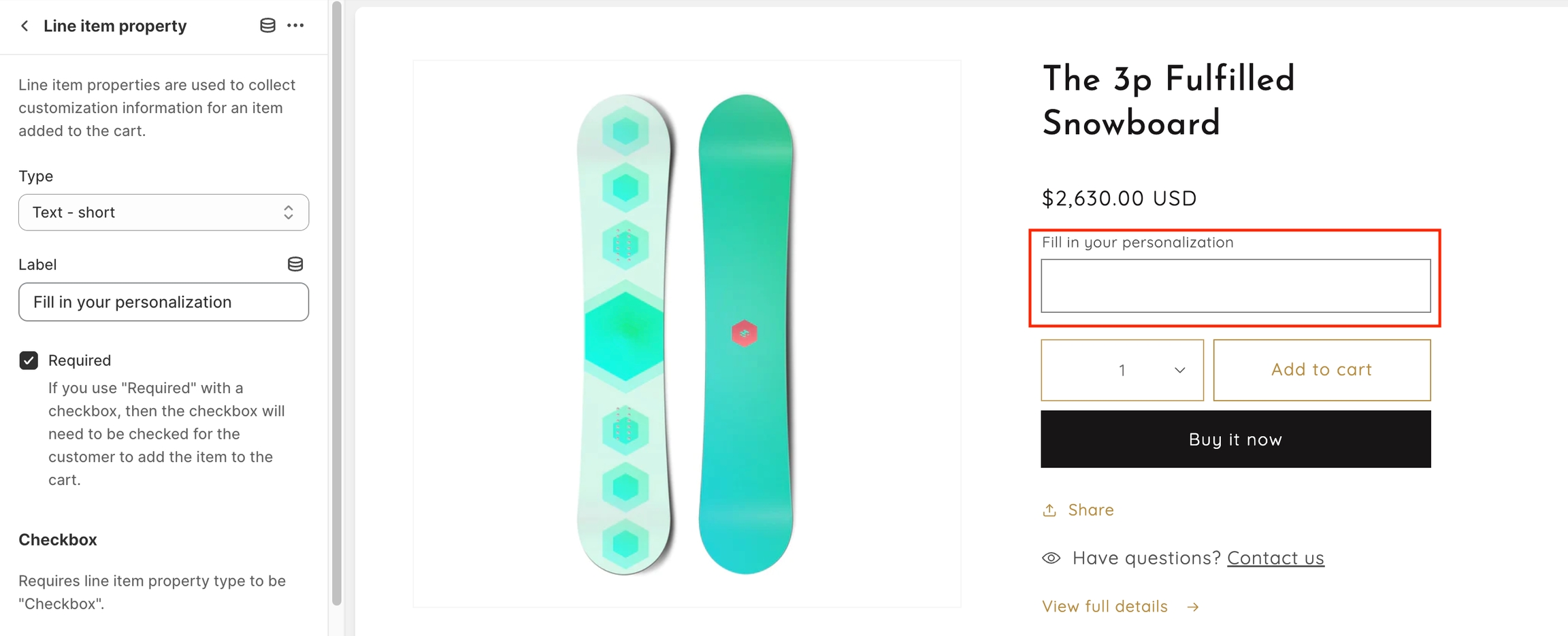The width and height of the screenshot is (1568, 636).
Task: Click the Share link text
Action: click(1090, 510)
